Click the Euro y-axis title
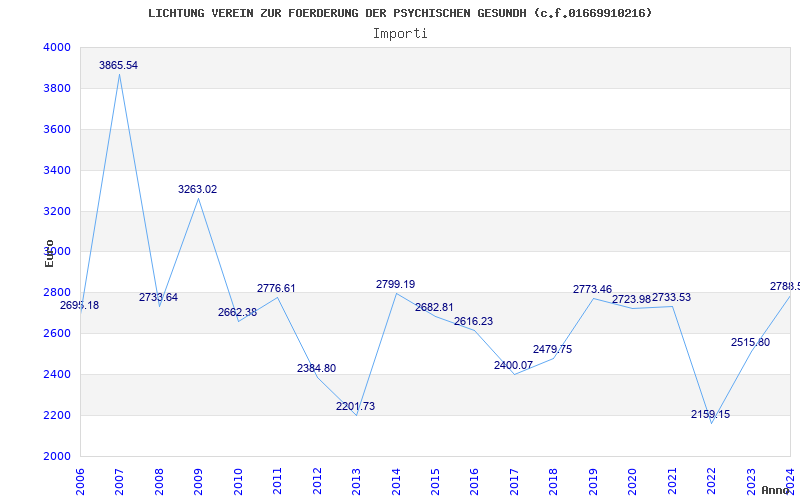 click(49, 253)
